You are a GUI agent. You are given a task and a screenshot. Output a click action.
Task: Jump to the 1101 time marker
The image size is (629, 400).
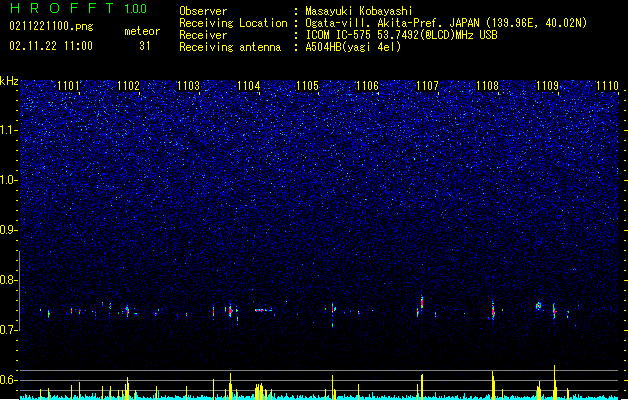(68, 86)
